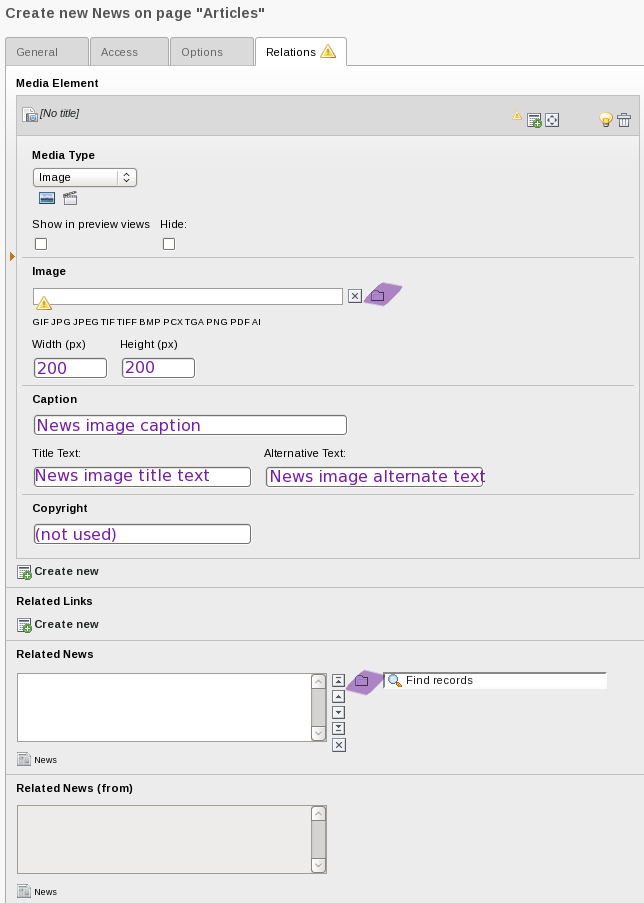This screenshot has width=644, height=903.
Task: Click the lightbulb hide/unhide media icon
Action: tap(605, 120)
